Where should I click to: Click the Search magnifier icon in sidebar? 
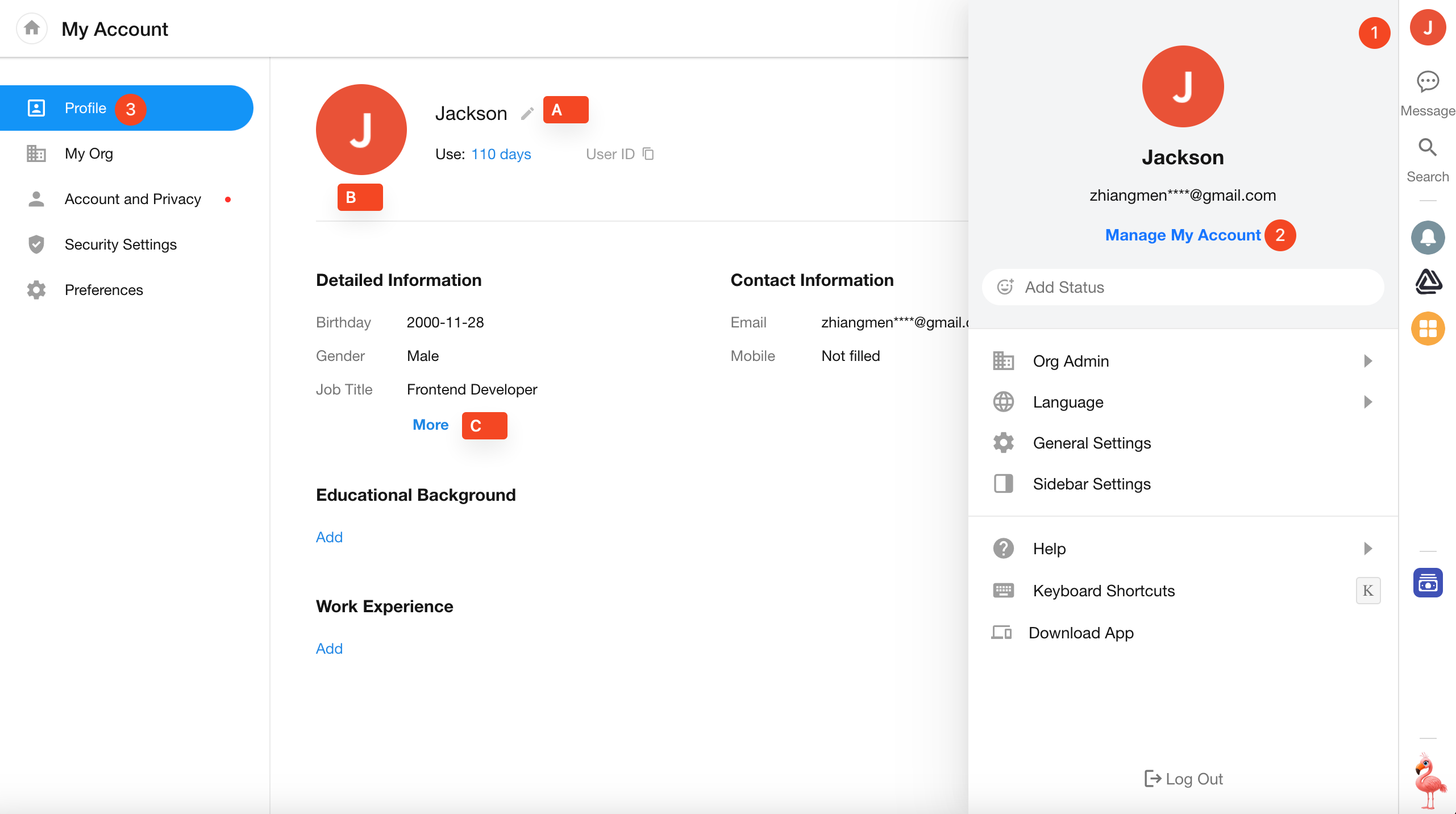click(1427, 148)
